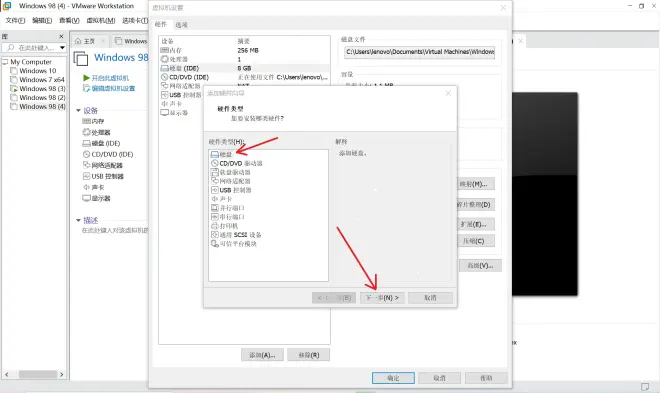
Task: Select Windows 98 (3) in library tree
Action: pyautogui.click(x=43, y=89)
